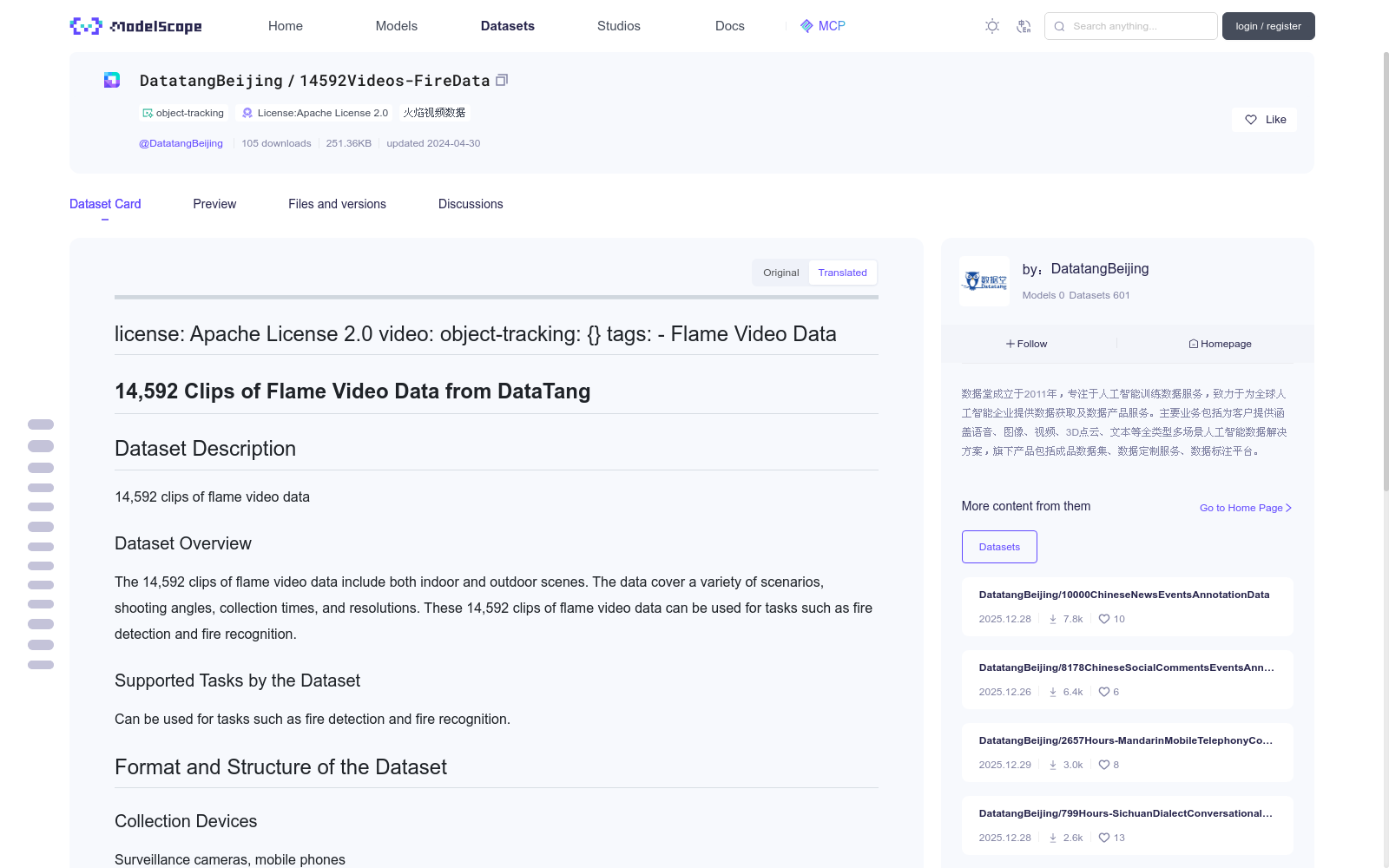Go to the Home nav item
The image size is (1389, 868).
(286, 26)
